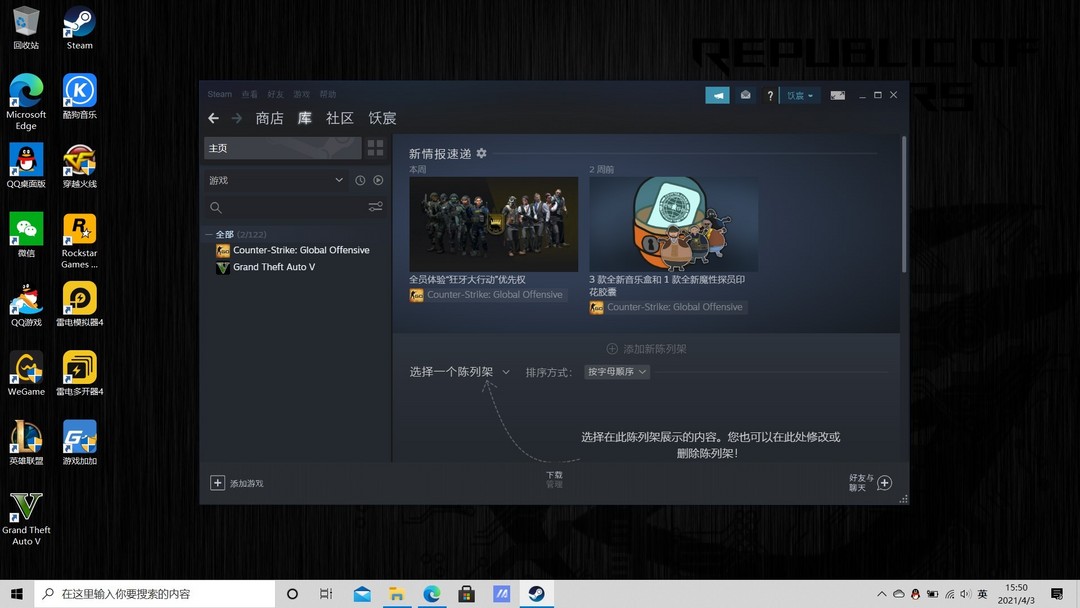Switch library to grid view icon
The width and height of the screenshot is (1080, 608).
375,147
